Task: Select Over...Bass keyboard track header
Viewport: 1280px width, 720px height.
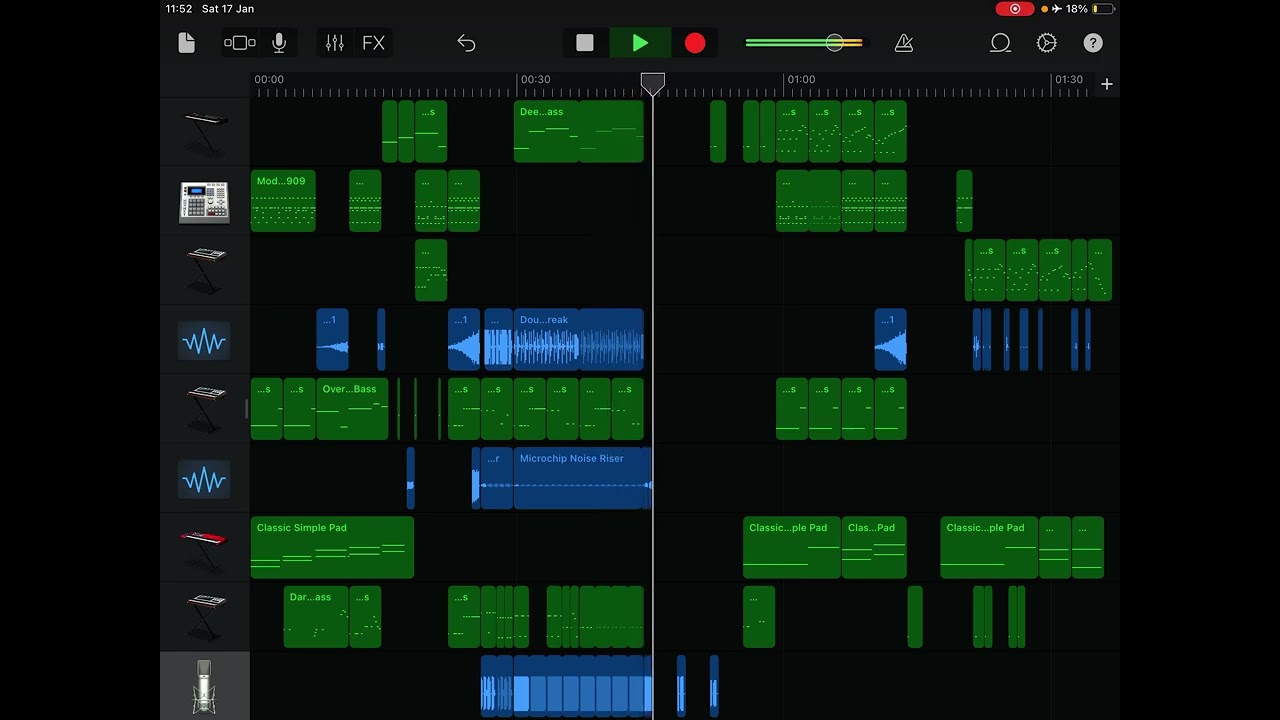Action: pos(205,409)
